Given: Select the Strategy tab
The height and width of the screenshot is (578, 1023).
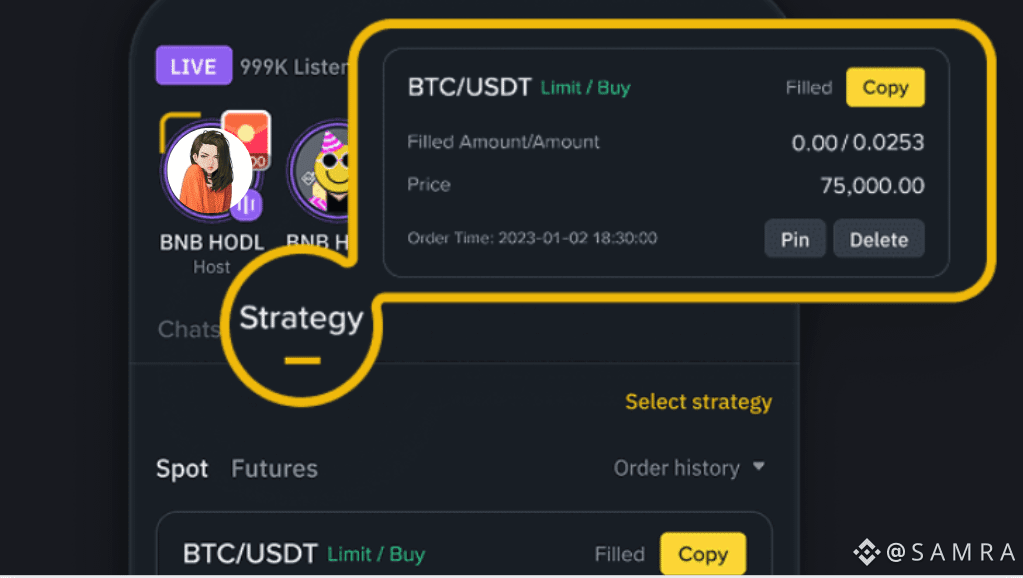Looking at the screenshot, I should pos(301,320).
